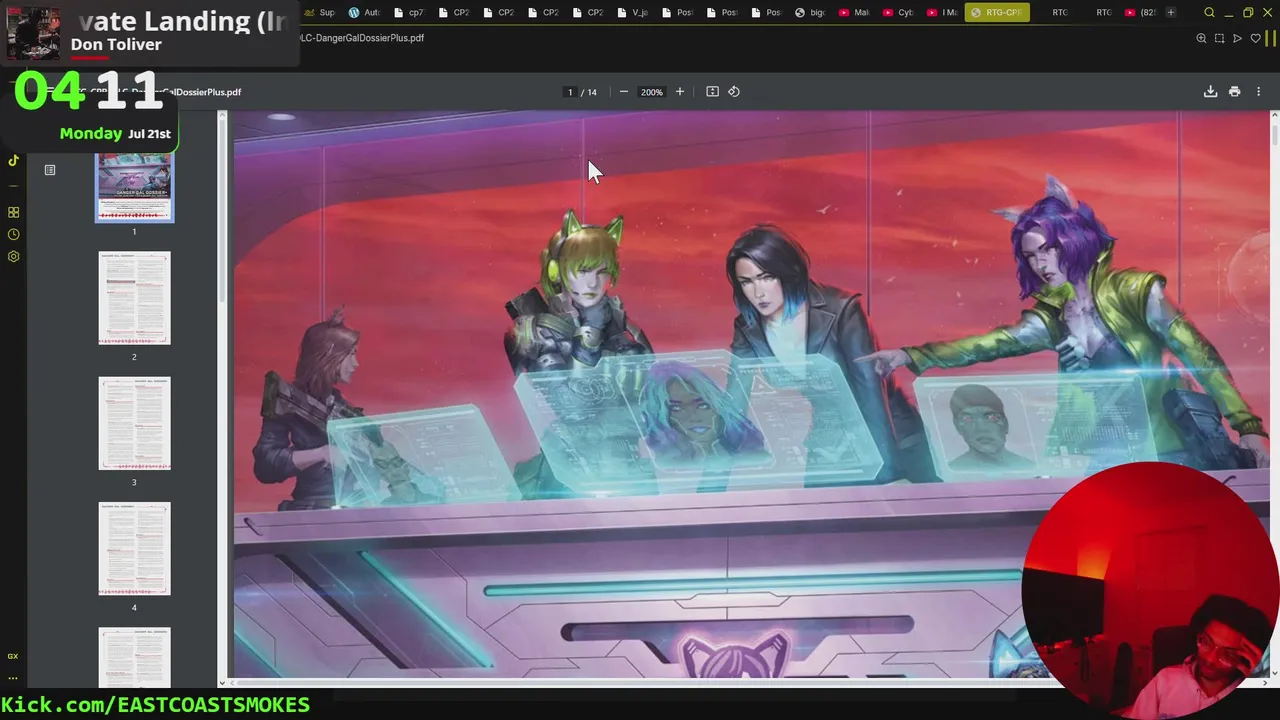The width and height of the screenshot is (1280, 720).
Task: Switch to the 'bigc' tab
Action: pyautogui.click(x=810, y=12)
